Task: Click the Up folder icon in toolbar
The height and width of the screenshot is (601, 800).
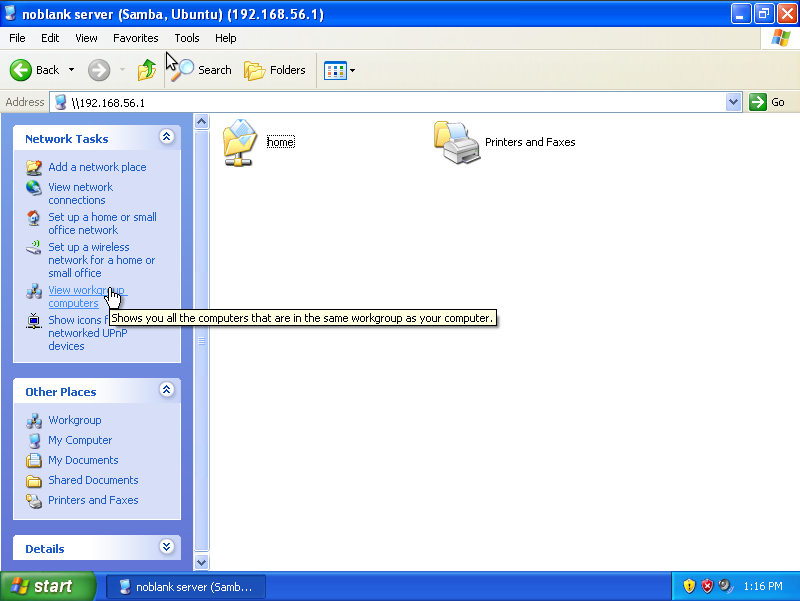Action: click(146, 70)
